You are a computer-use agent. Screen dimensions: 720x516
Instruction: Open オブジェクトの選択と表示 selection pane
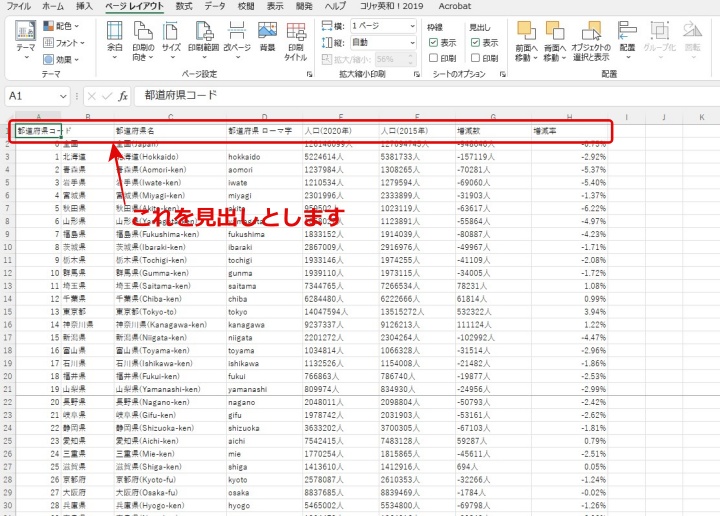click(591, 41)
